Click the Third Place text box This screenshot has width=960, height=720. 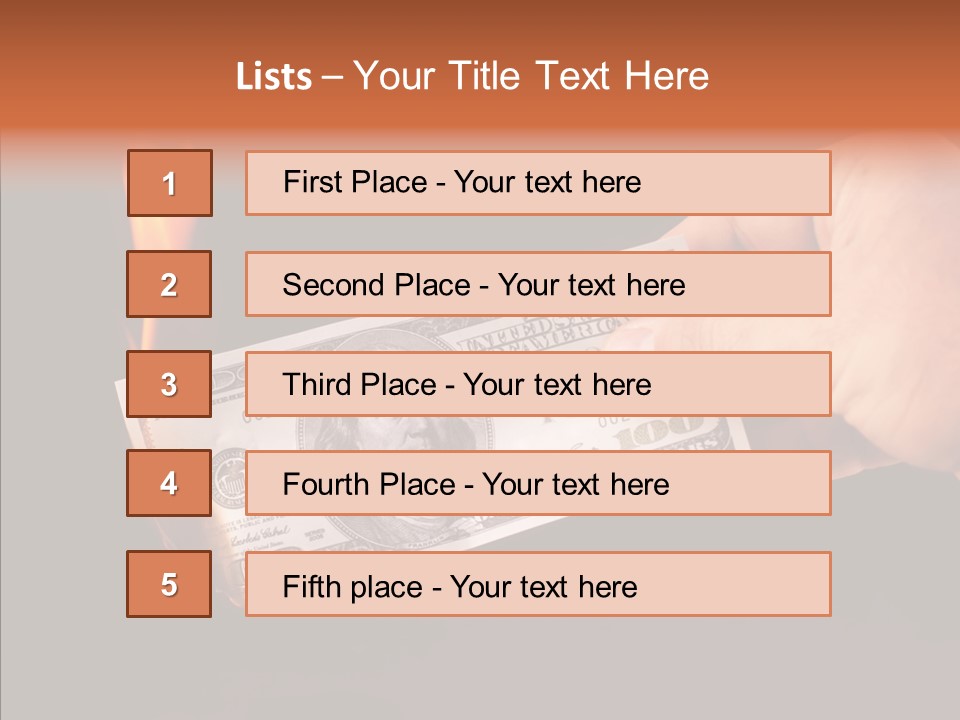pos(538,384)
